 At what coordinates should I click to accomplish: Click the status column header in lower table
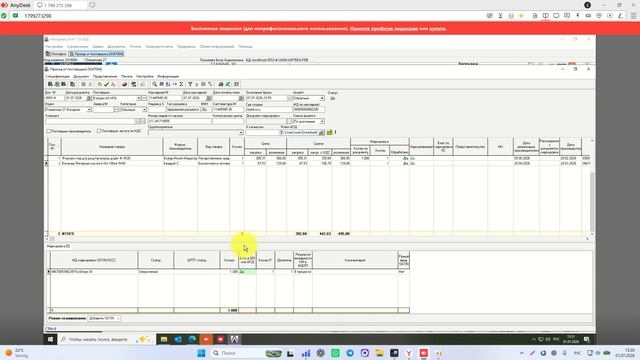[x=156, y=260]
